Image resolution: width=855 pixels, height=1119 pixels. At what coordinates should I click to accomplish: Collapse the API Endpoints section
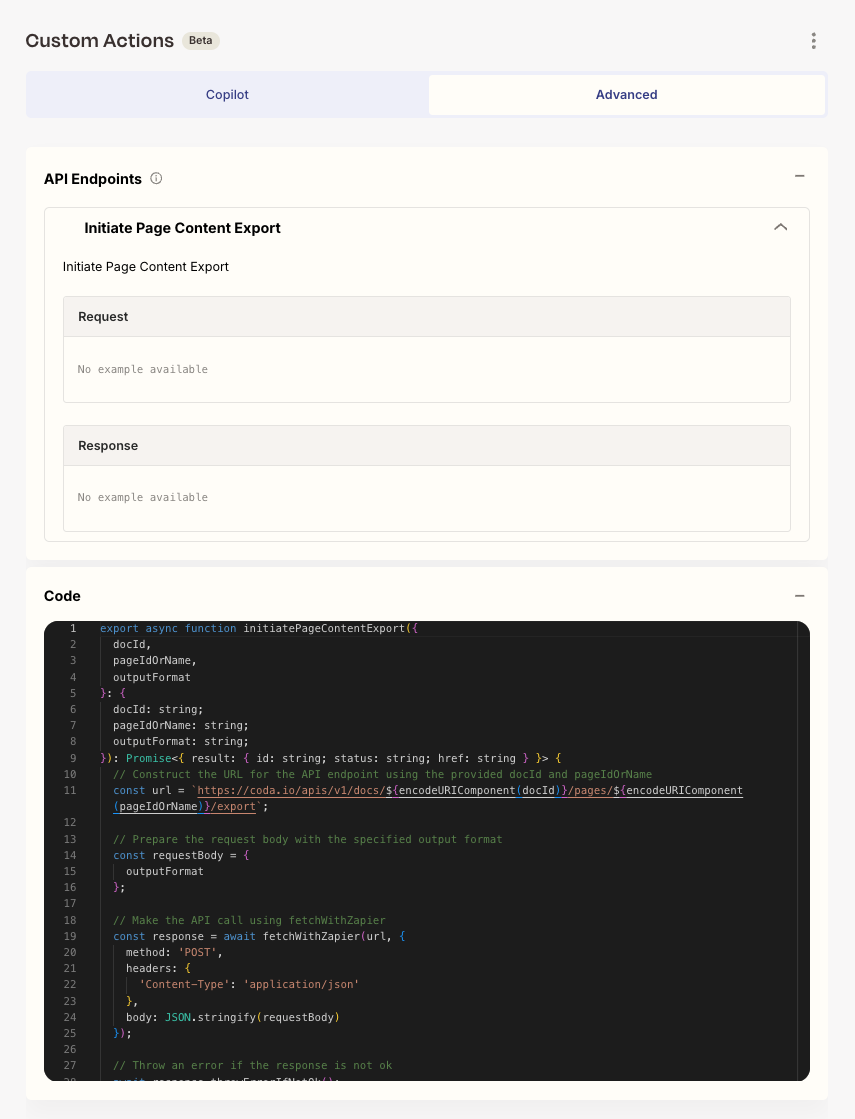(x=799, y=176)
